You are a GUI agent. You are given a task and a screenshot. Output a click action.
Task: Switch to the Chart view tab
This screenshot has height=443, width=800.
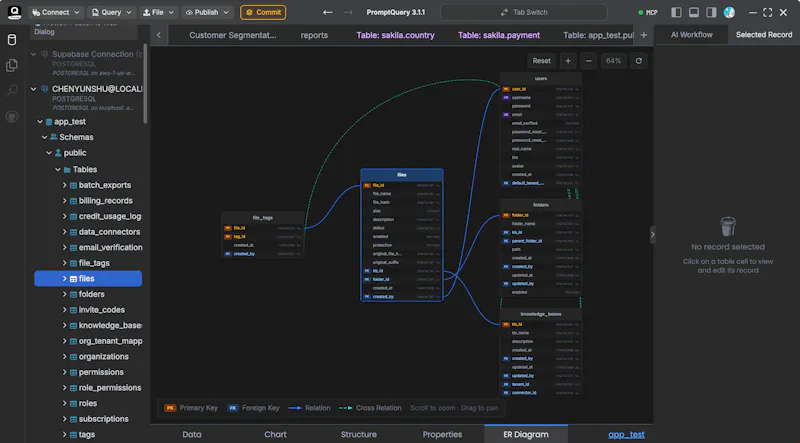[276, 434]
